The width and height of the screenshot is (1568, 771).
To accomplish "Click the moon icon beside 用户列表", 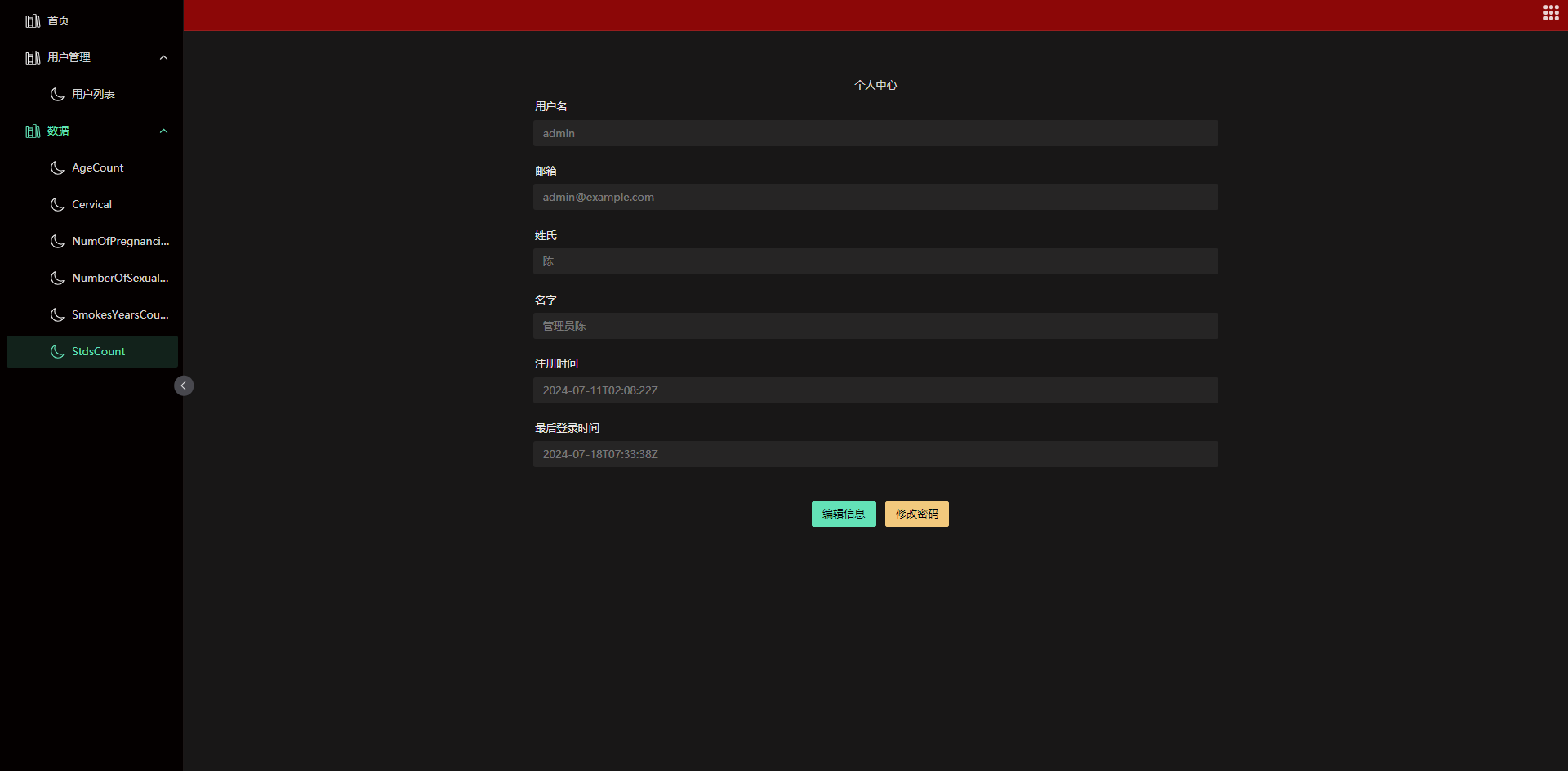I will (x=57, y=94).
